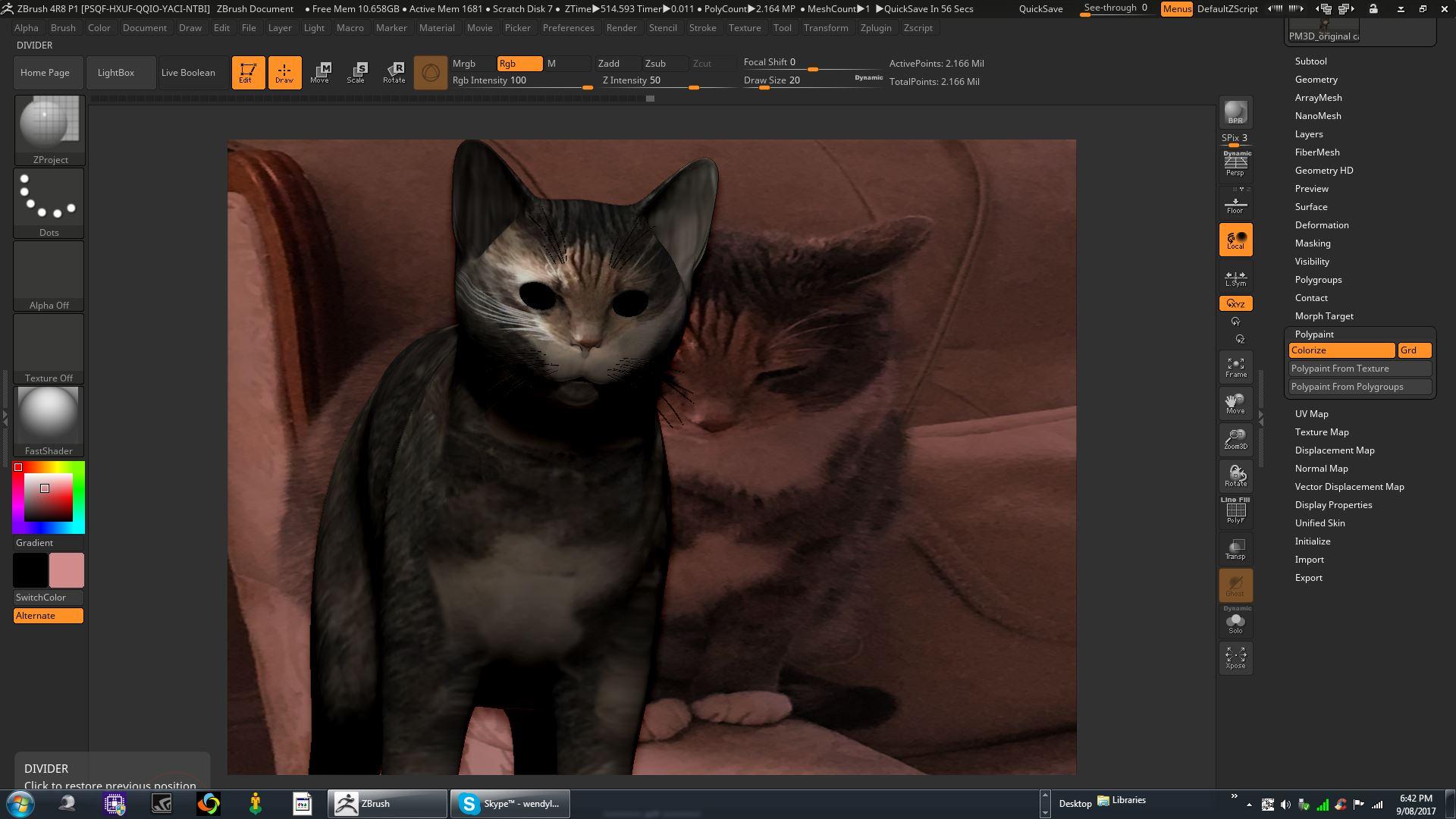This screenshot has width=1456, height=819.
Task: Open the ZProject brush thumbnail
Action: point(49,129)
